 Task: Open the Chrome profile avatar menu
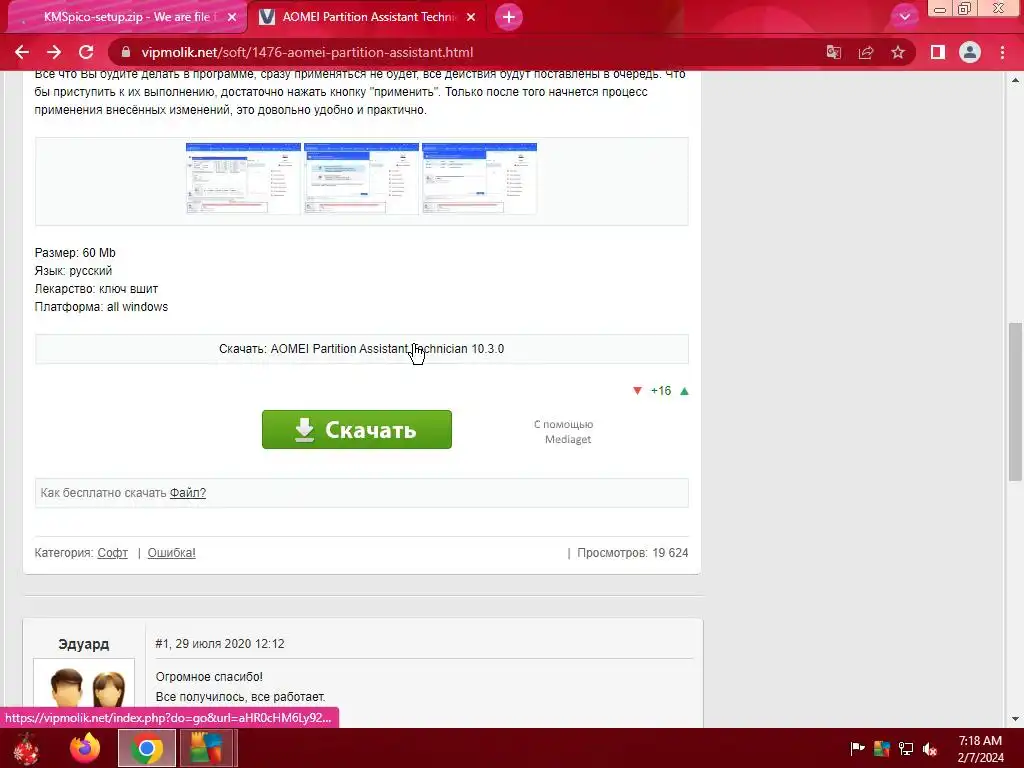point(970,52)
